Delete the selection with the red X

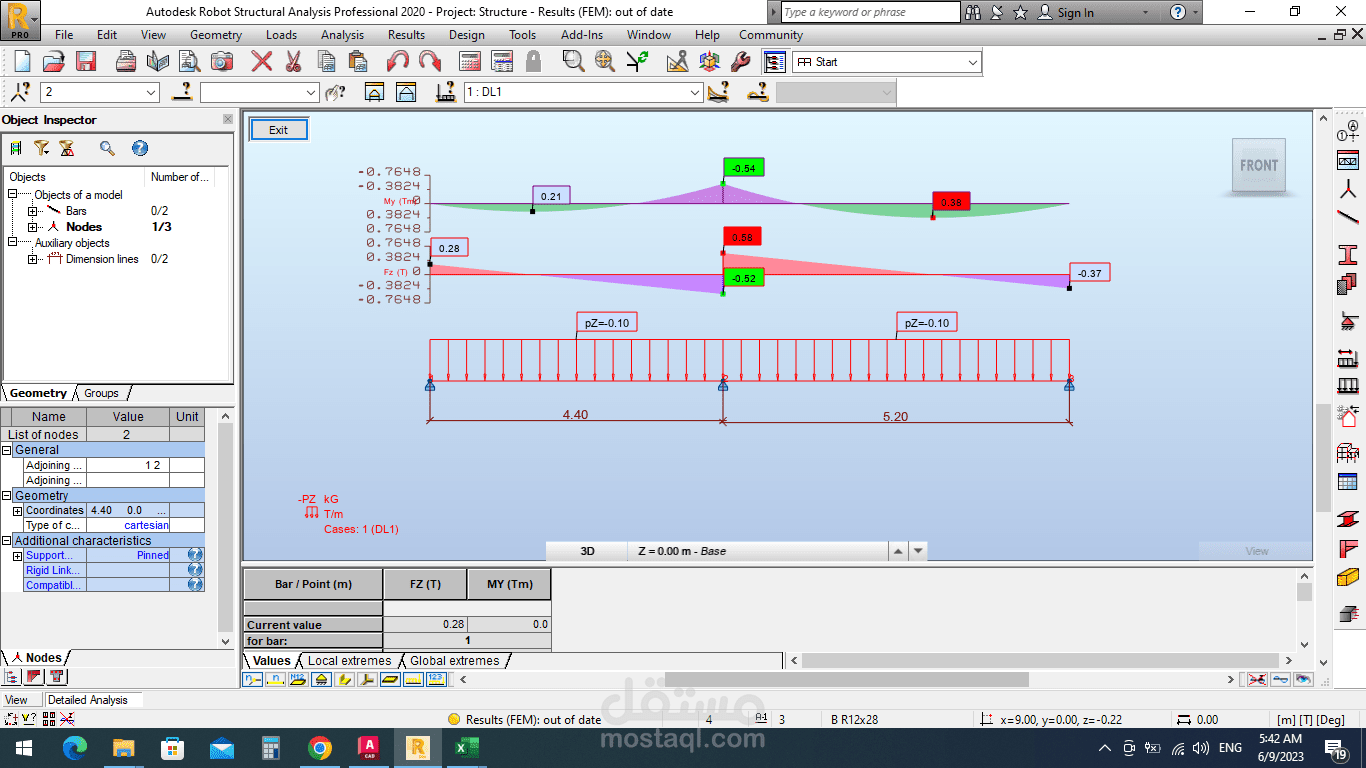click(262, 61)
